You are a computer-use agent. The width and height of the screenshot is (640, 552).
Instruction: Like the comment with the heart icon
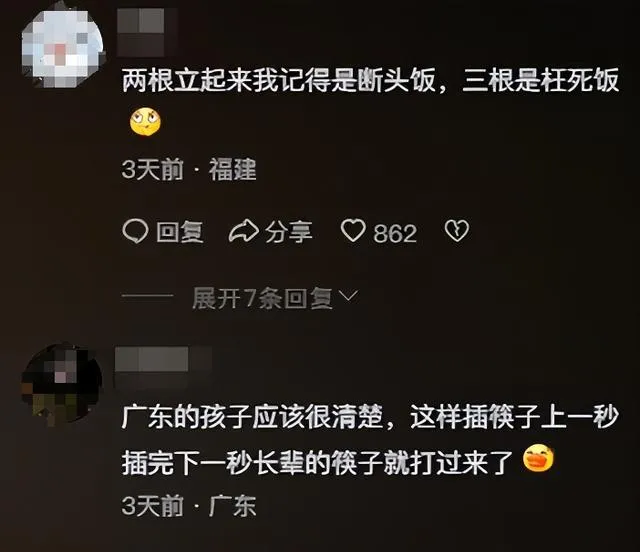[x=353, y=231]
